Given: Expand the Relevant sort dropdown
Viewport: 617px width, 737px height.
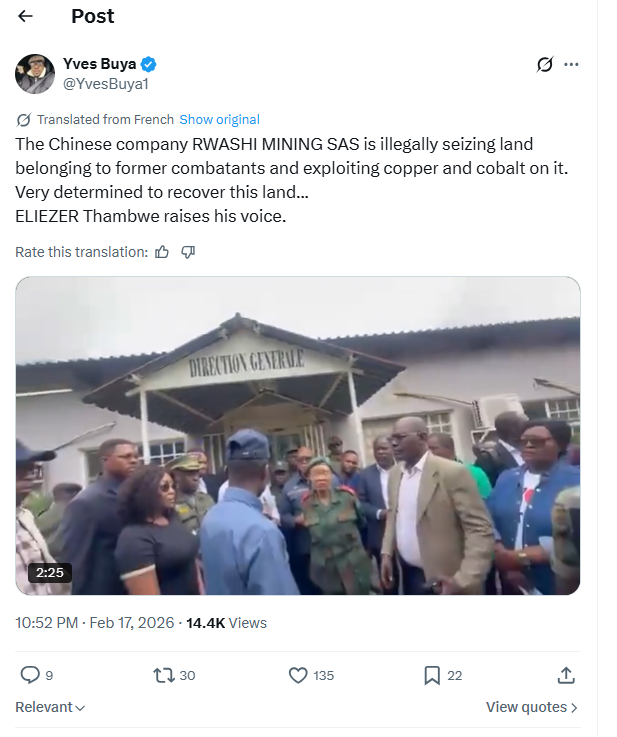Looking at the screenshot, I should point(50,707).
